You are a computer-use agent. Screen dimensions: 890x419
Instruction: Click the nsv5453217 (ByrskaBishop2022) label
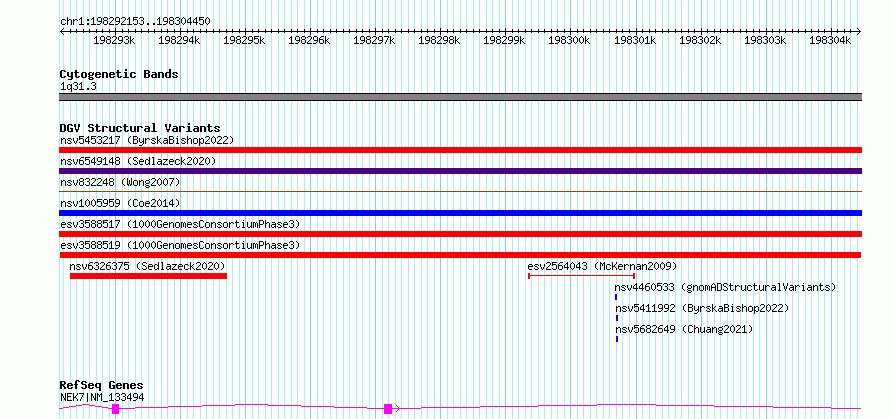click(147, 140)
